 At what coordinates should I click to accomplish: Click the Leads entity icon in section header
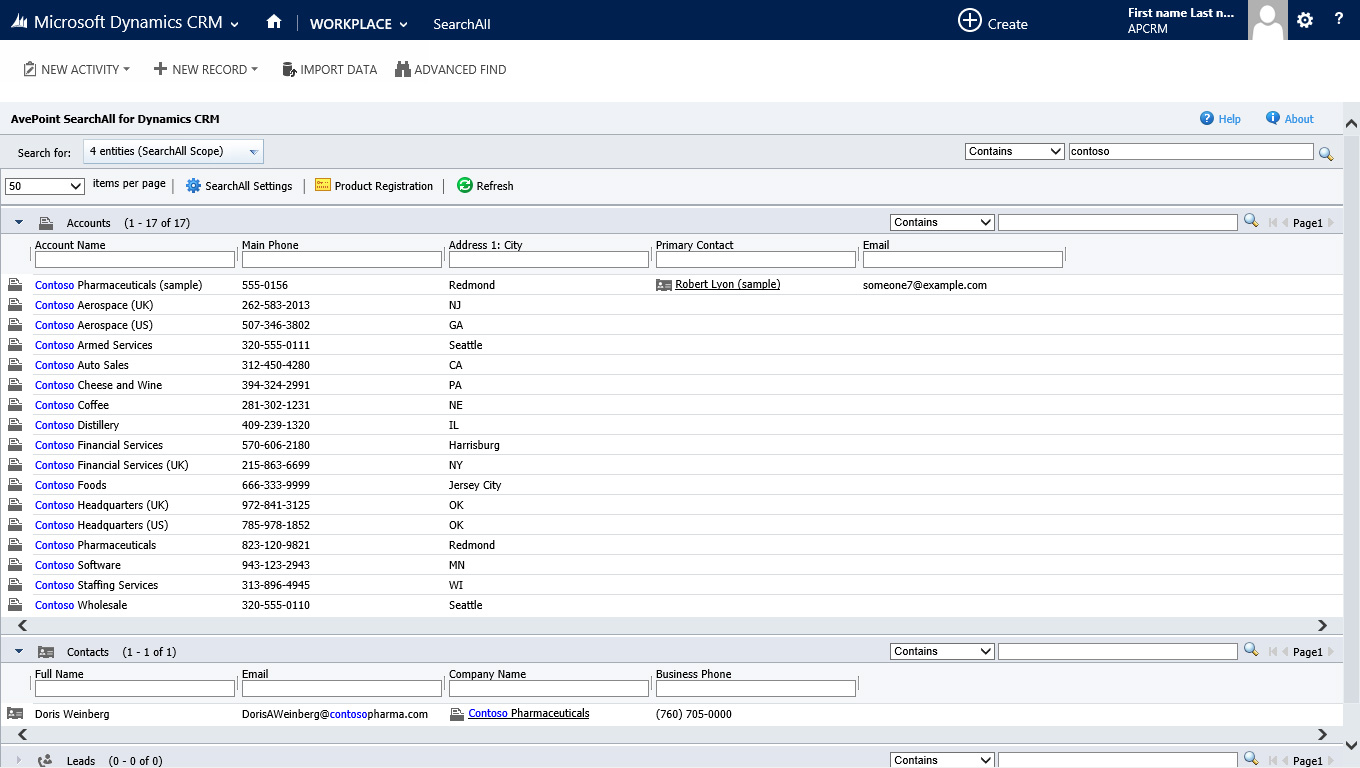point(46,761)
